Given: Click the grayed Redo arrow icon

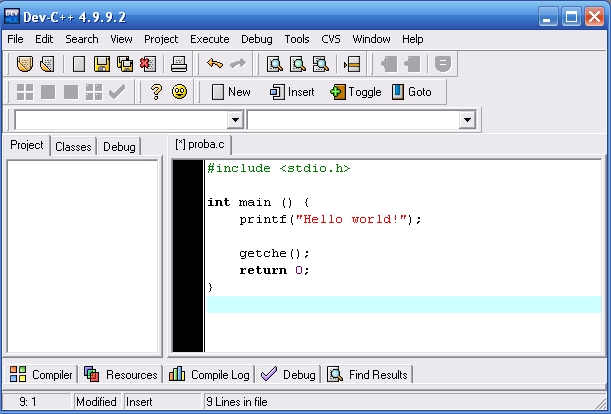Looking at the screenshot, I should point(238,64).
